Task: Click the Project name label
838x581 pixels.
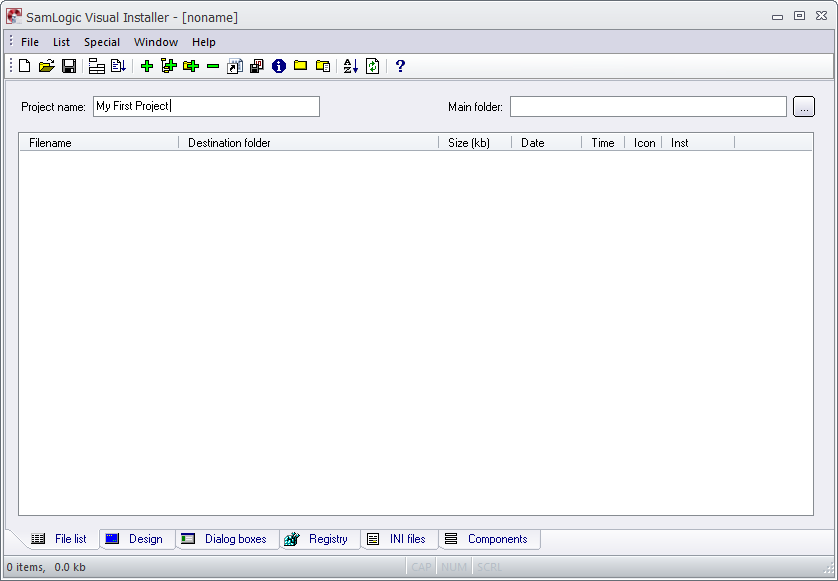Action: (53, 107)
